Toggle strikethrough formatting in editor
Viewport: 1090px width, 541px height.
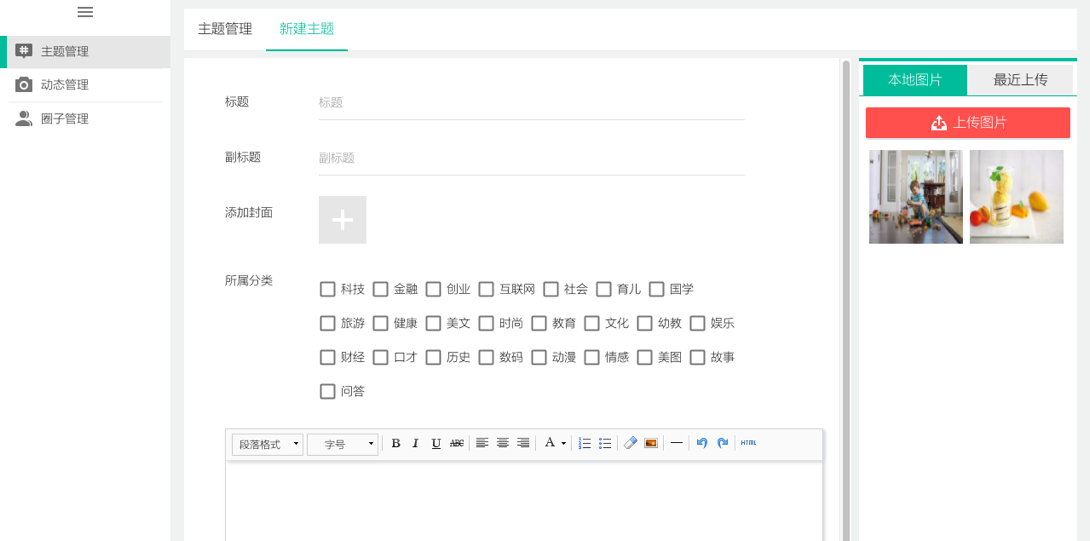point(457,444)
